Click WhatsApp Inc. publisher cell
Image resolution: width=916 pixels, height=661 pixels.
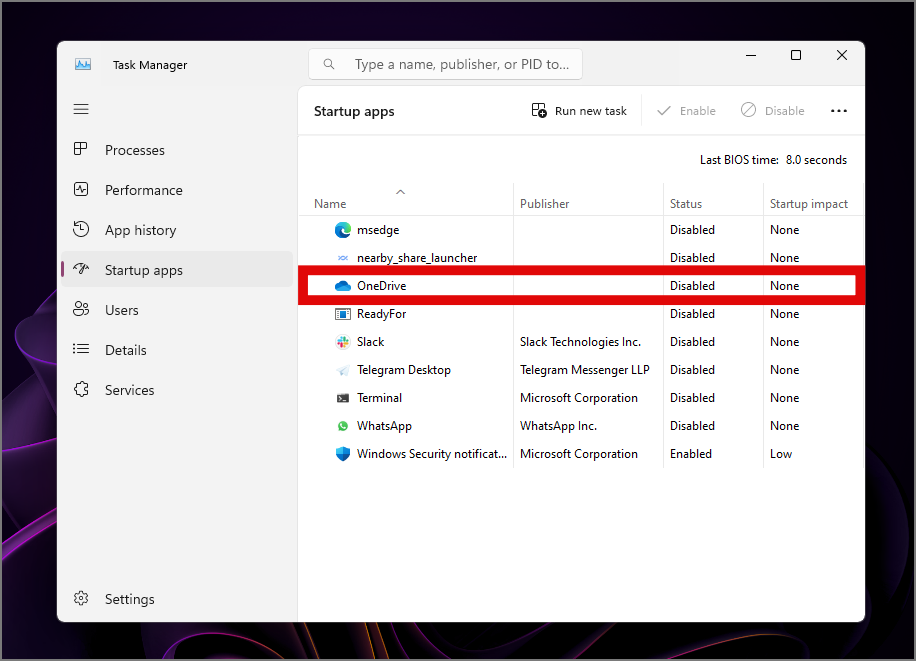558,426
